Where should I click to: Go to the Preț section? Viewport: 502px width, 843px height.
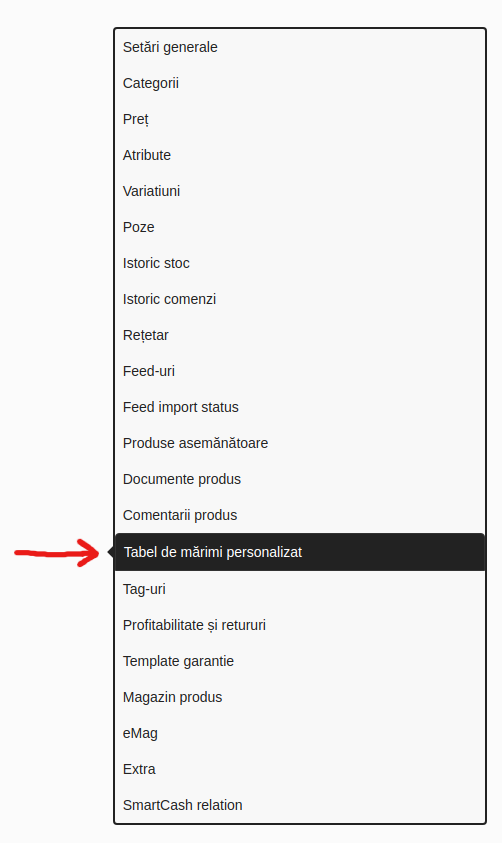[299, 119]
